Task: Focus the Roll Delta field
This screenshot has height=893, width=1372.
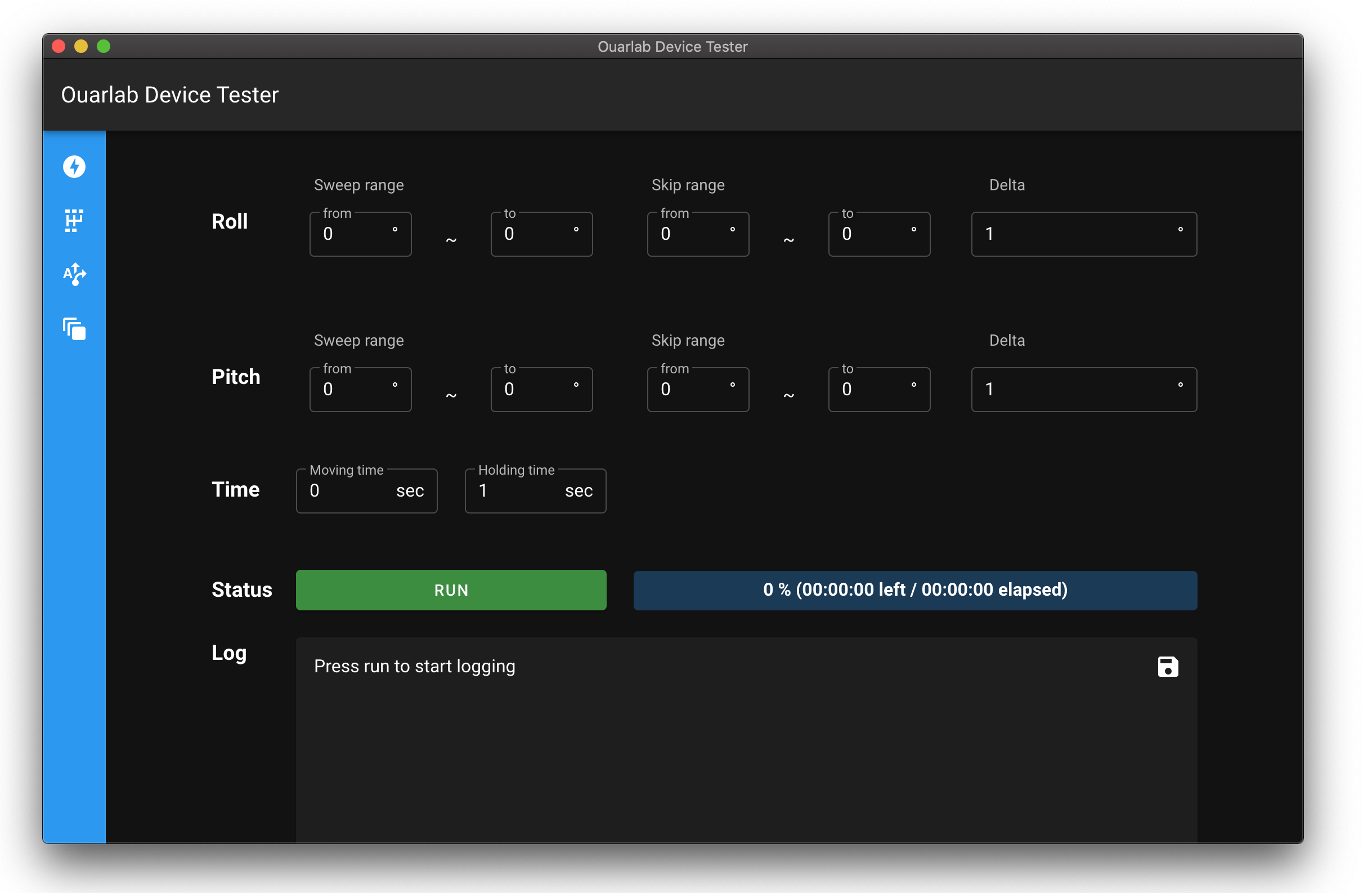Action: (1084, 234)
